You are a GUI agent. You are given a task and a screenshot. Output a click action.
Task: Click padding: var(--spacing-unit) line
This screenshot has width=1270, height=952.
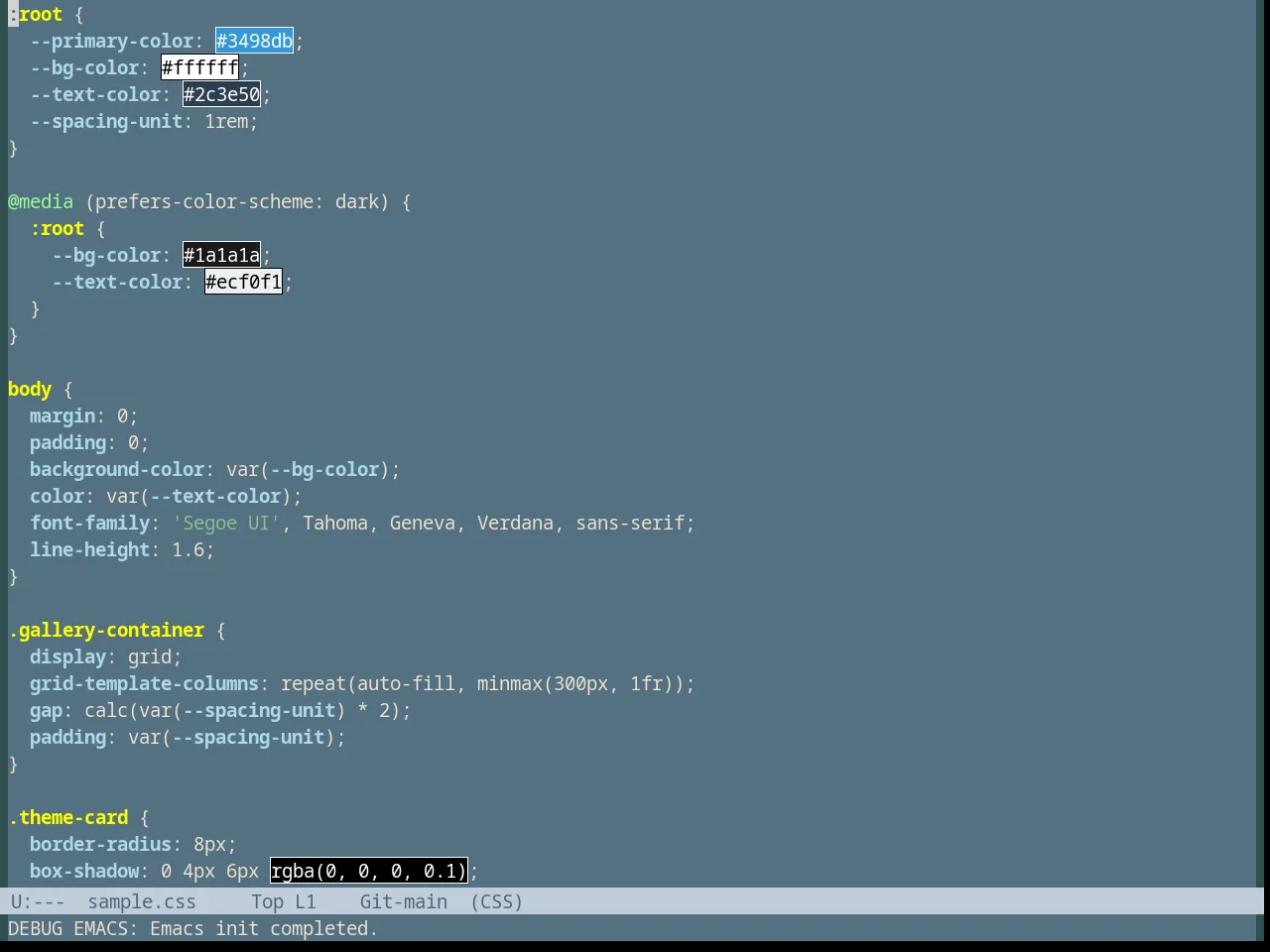point(188,737)
